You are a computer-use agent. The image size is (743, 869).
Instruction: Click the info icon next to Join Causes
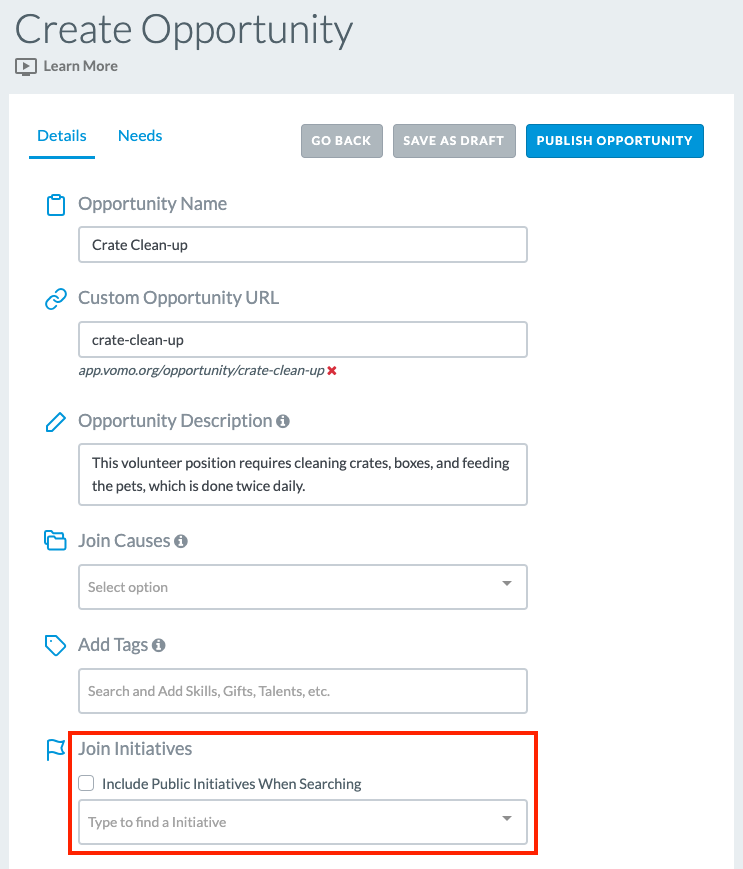(181, 541)
